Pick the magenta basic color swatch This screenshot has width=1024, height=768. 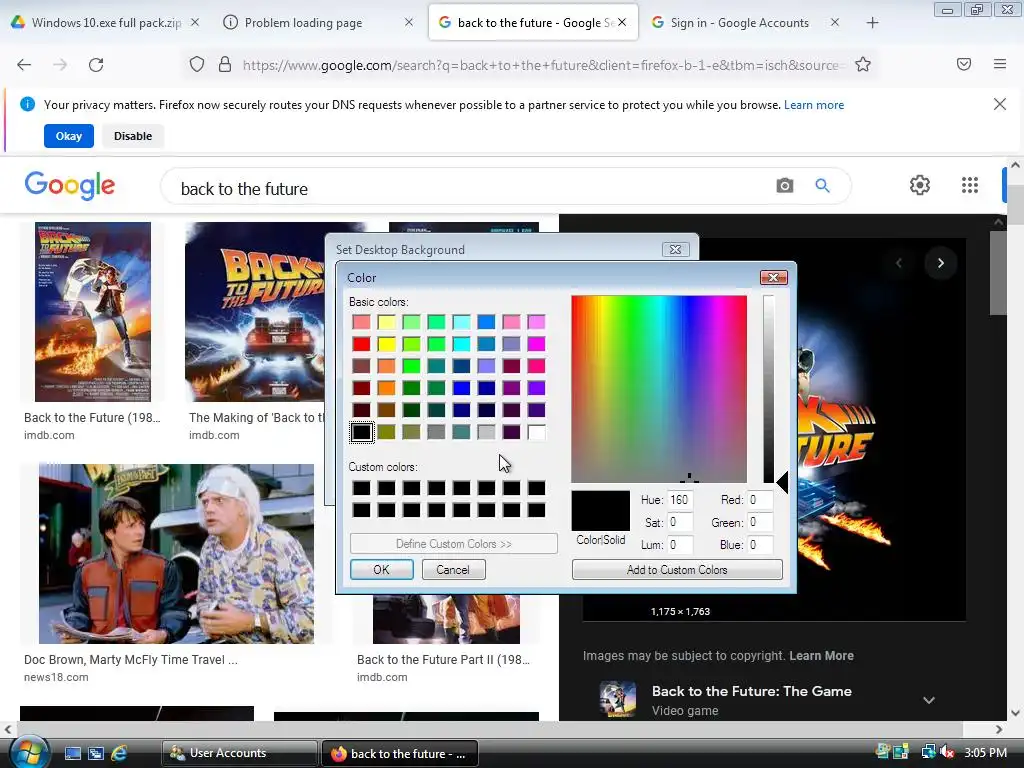536,344
